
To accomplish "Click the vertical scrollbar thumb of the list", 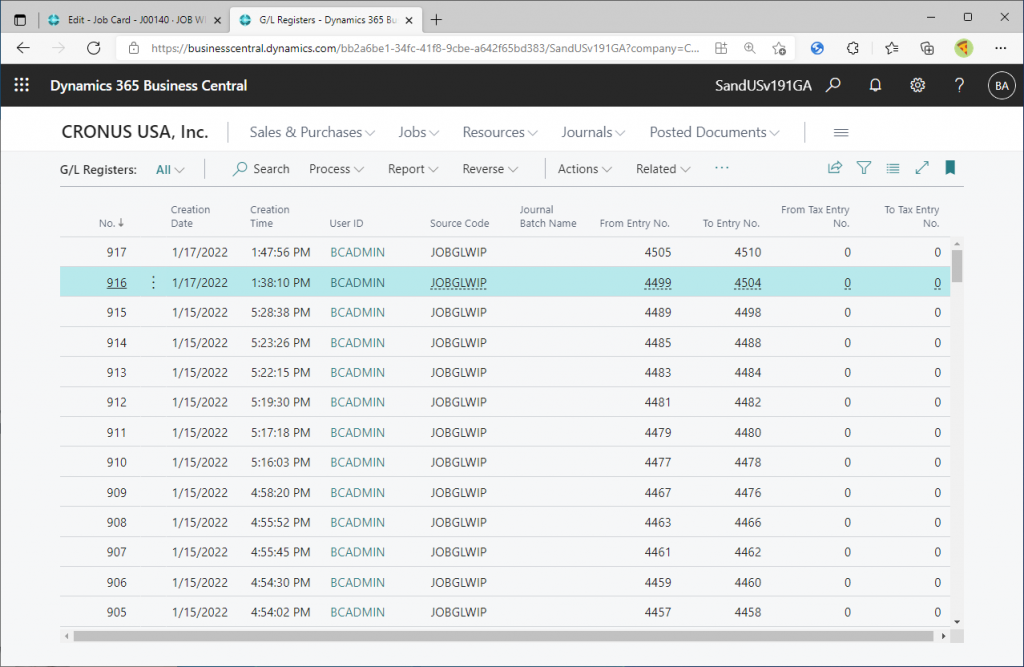I will 957,266.
